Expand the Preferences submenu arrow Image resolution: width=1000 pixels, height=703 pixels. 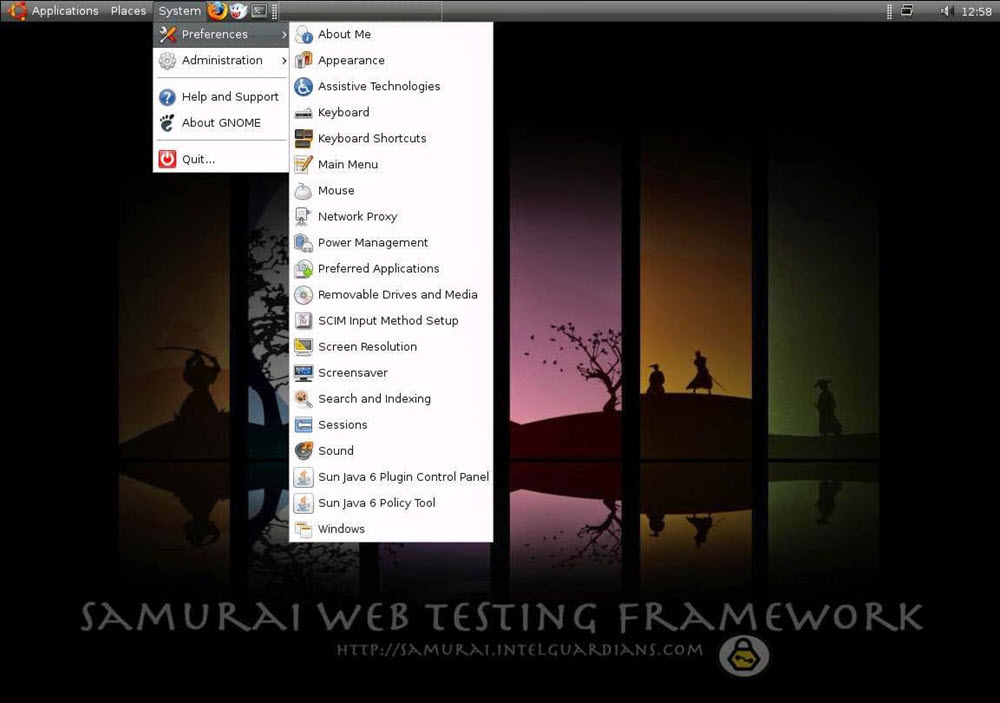click(x=284, y=34)
